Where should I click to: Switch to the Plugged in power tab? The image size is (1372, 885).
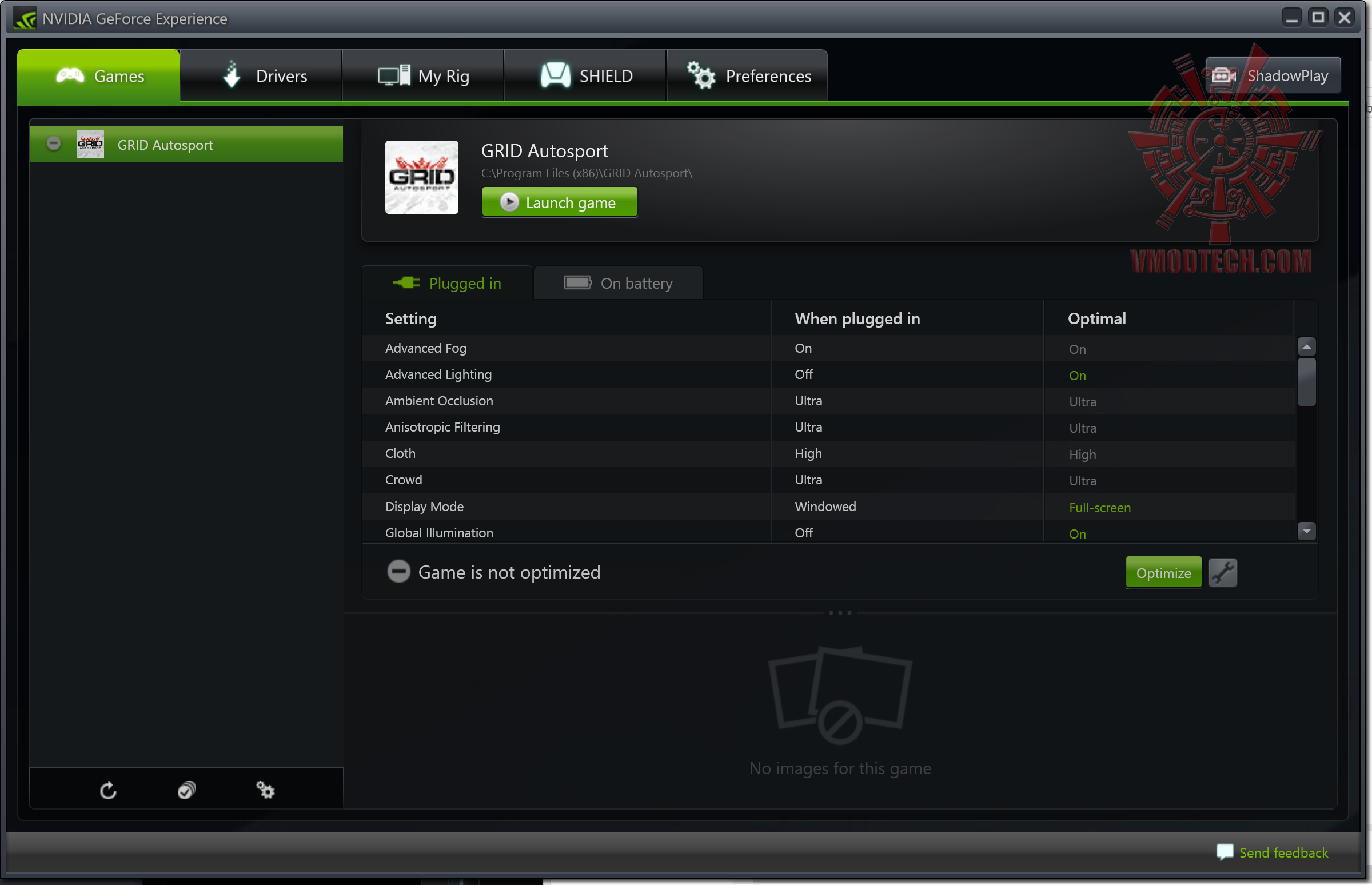[447, 284]
